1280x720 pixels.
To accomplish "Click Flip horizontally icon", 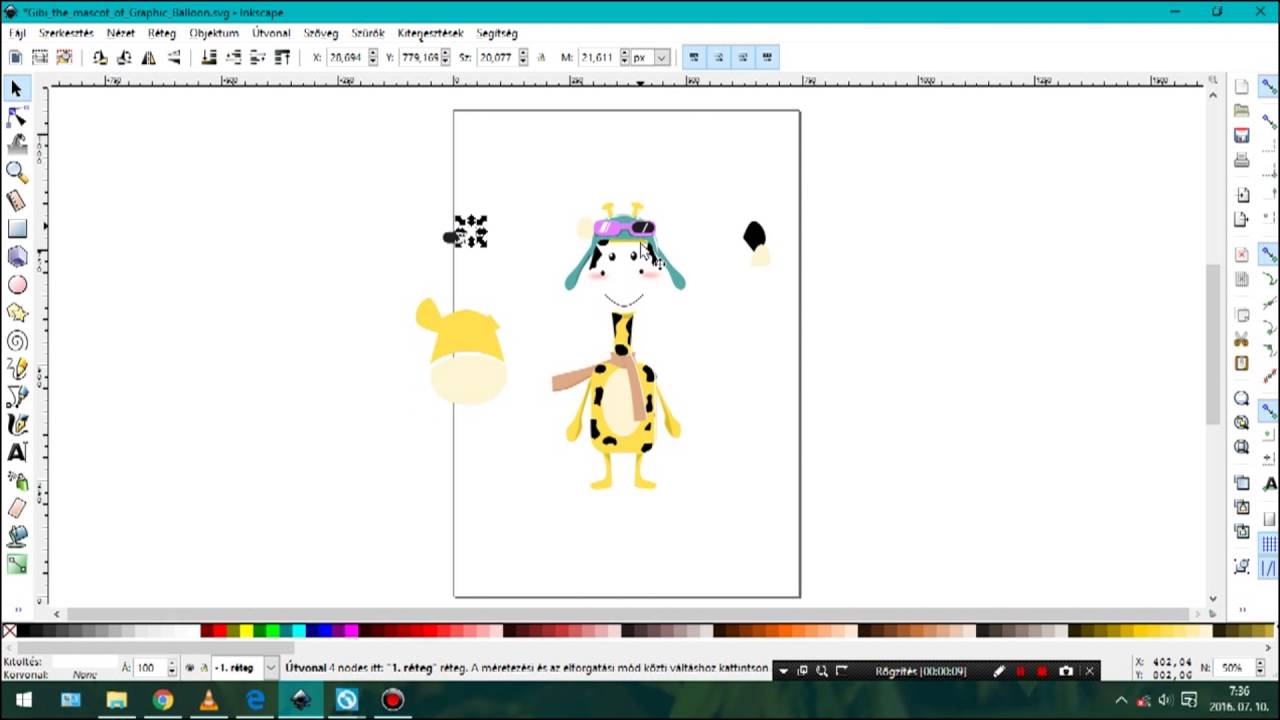I will [x=150, y=57].
